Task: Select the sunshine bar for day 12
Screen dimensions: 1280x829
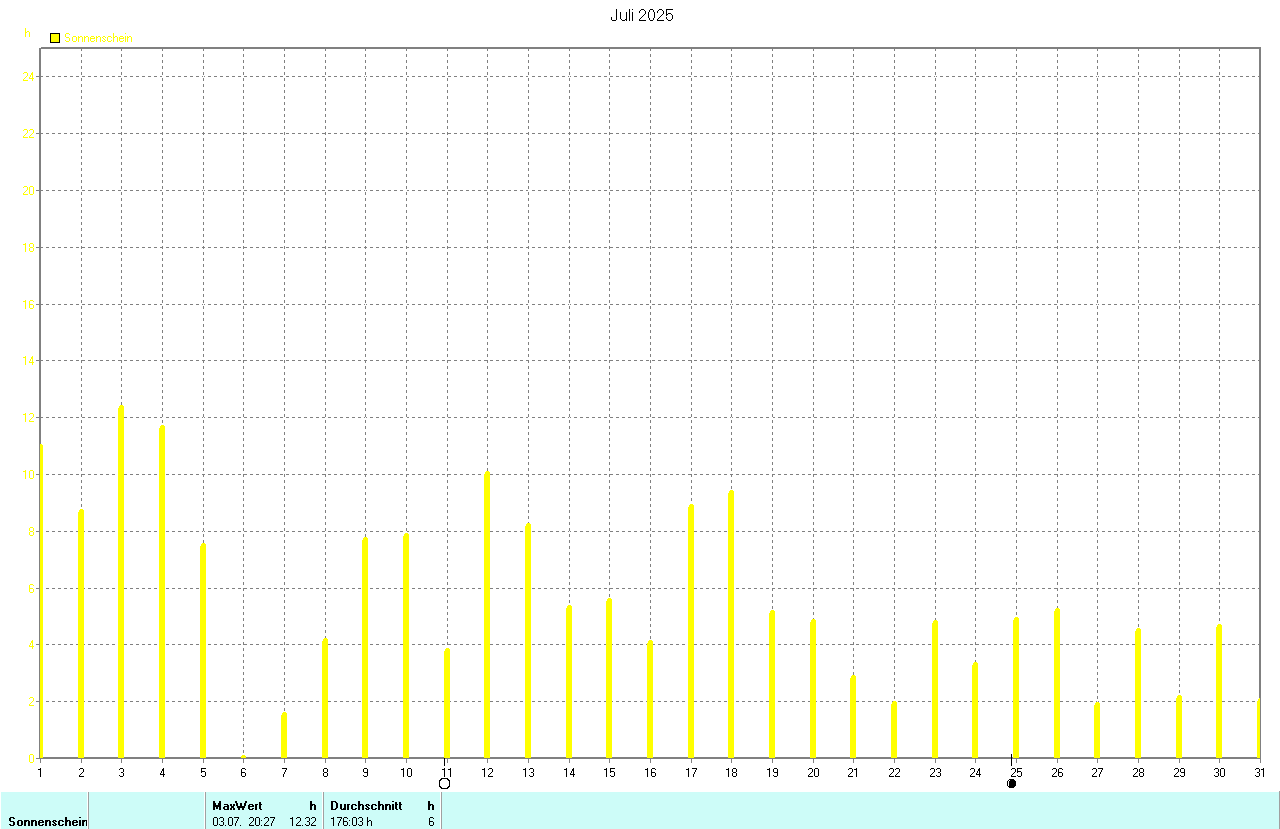Action: [487, 614]
